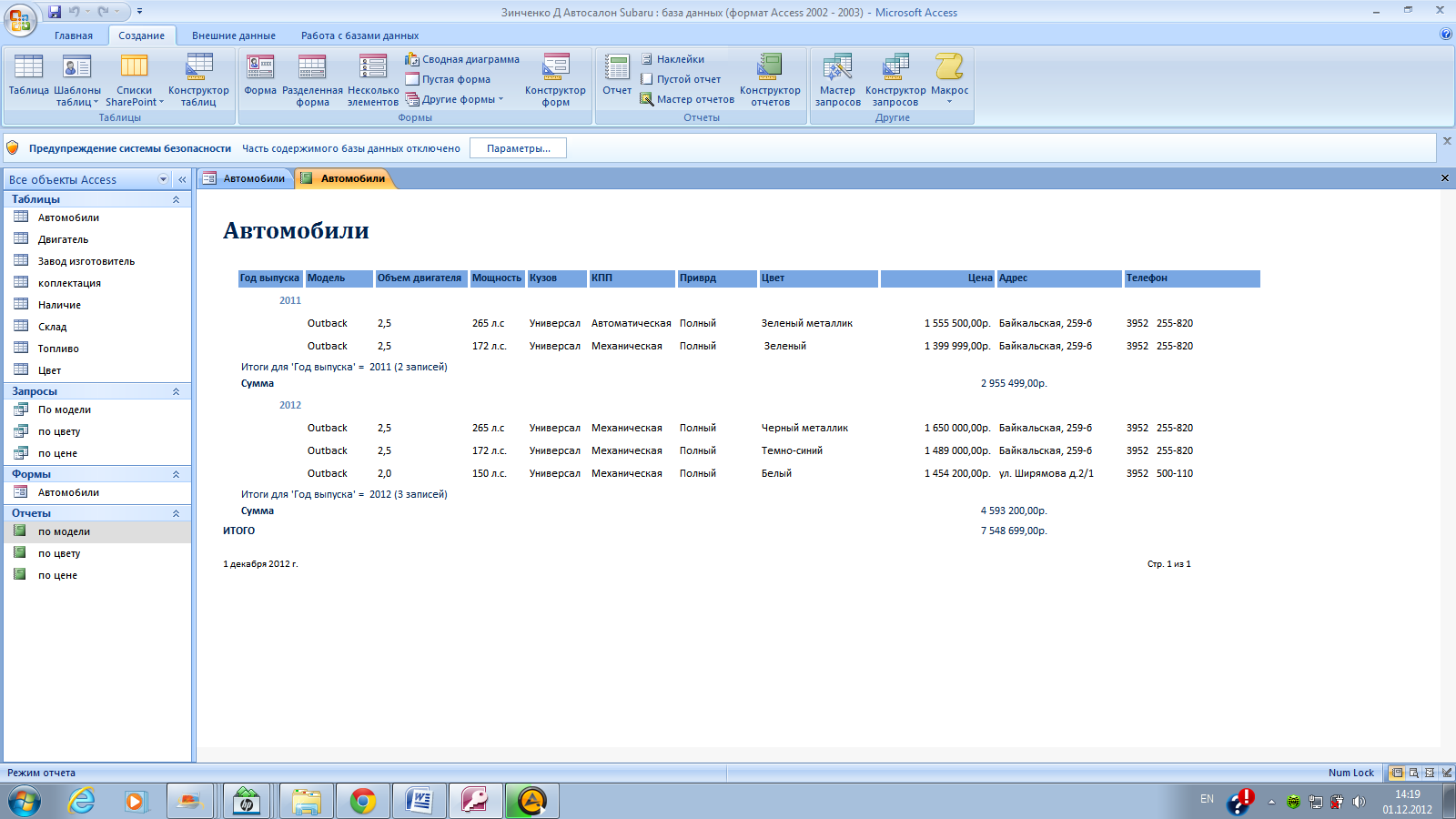Switch to Автомобили report document tab
Viewport: 1456px width, 819px height.
pyautogui.click(x=345, y=178)
